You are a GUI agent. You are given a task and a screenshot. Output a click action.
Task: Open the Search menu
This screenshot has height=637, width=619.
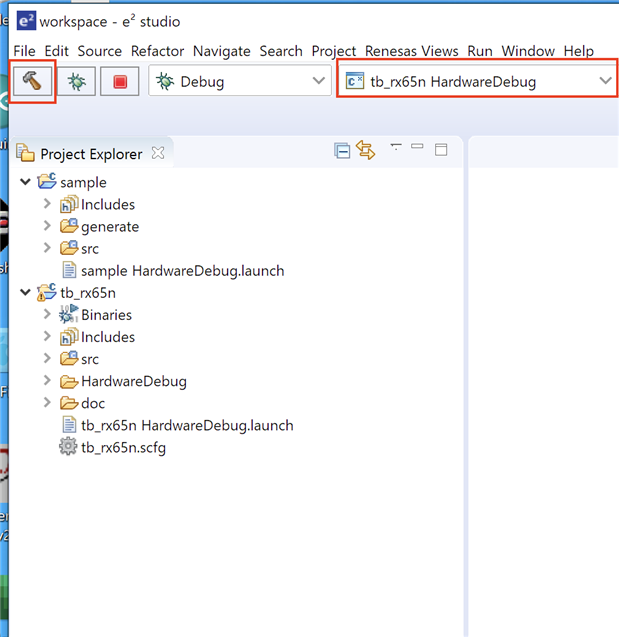(281, 51)
